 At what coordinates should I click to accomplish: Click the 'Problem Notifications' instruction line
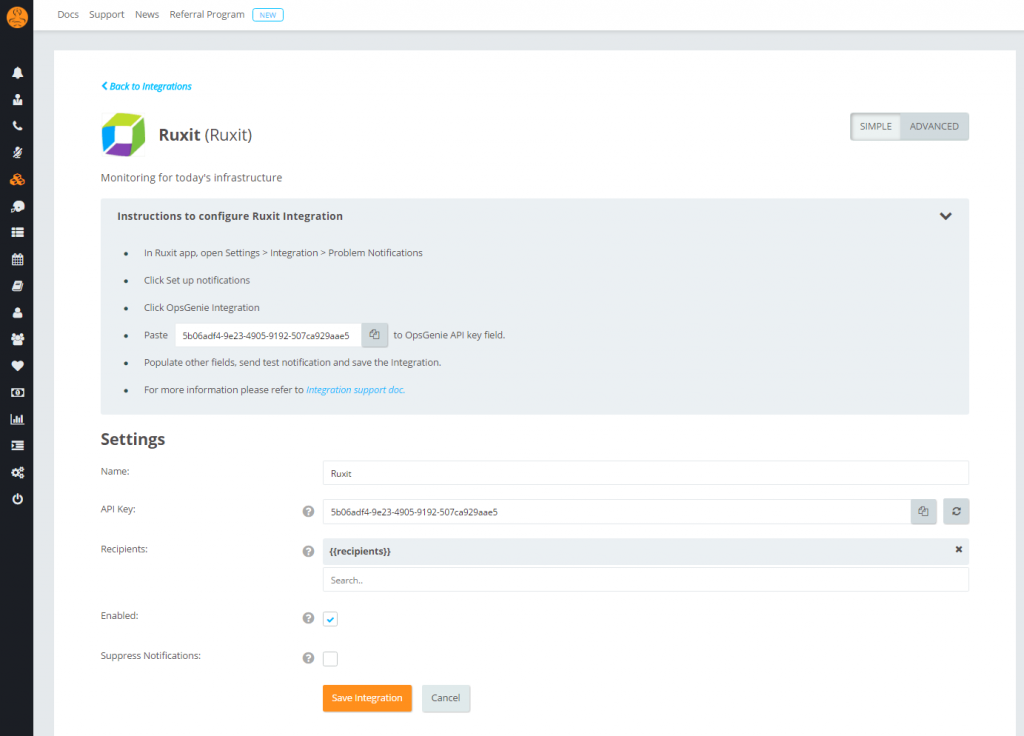pos(283,253)
